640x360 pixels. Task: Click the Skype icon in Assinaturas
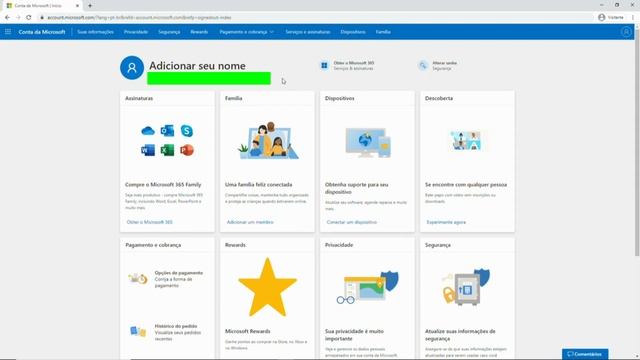click(x=187, y=131)
